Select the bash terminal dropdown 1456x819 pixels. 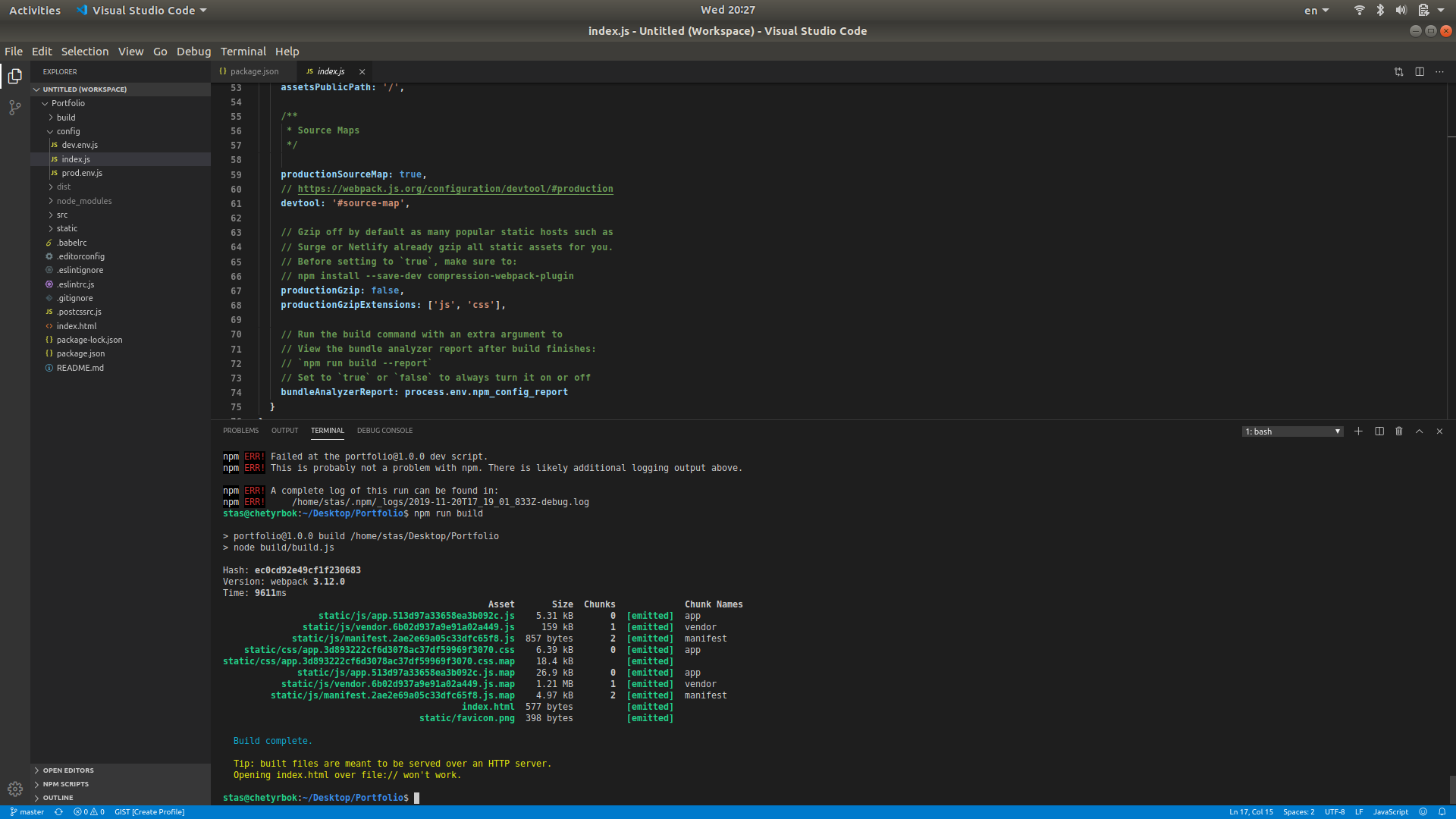click(1293, 431)
